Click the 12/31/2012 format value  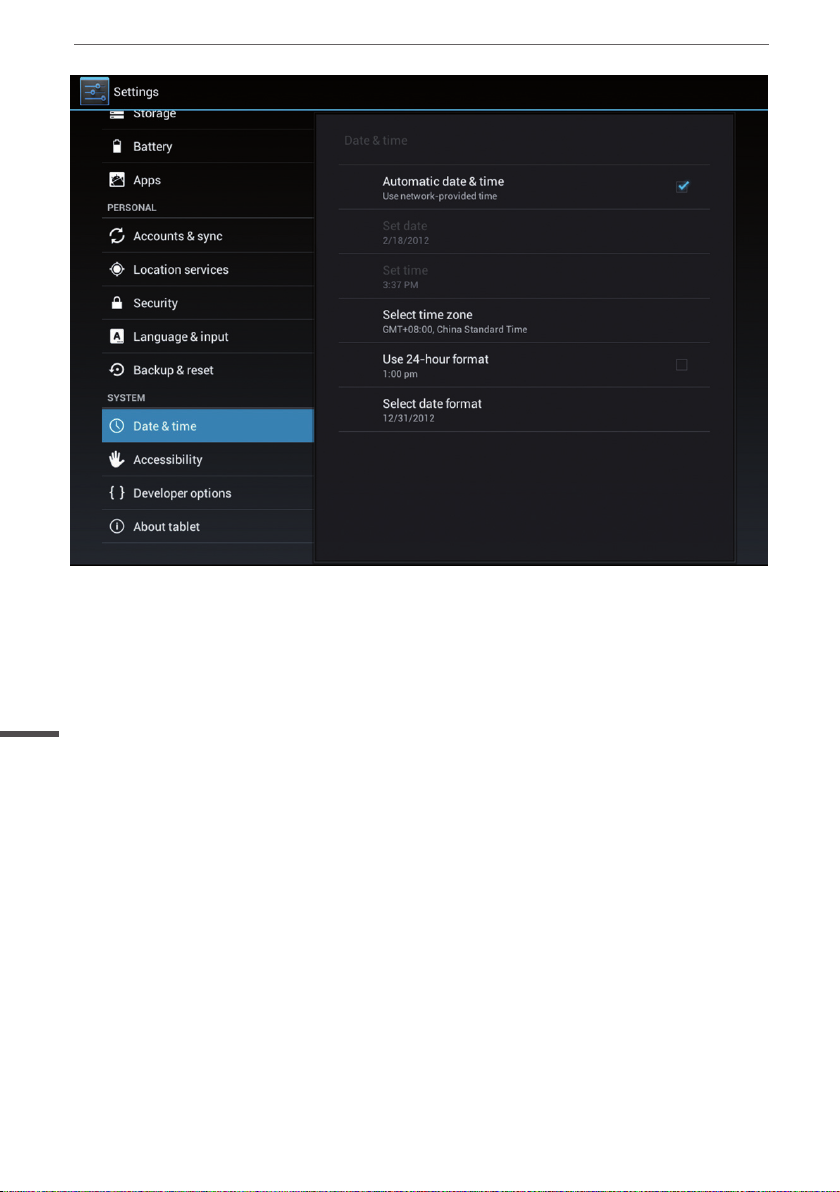[x=409, y=418]
